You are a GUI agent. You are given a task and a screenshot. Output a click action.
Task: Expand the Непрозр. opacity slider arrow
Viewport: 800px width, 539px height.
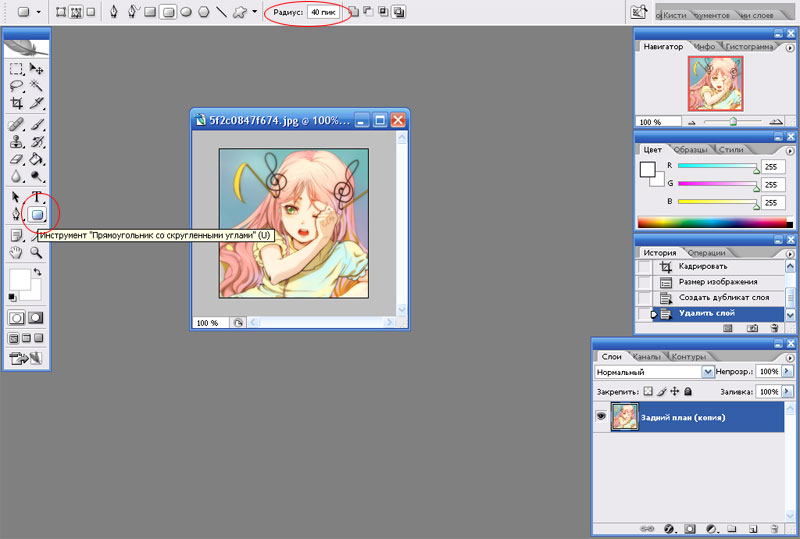tap(789, 371)
